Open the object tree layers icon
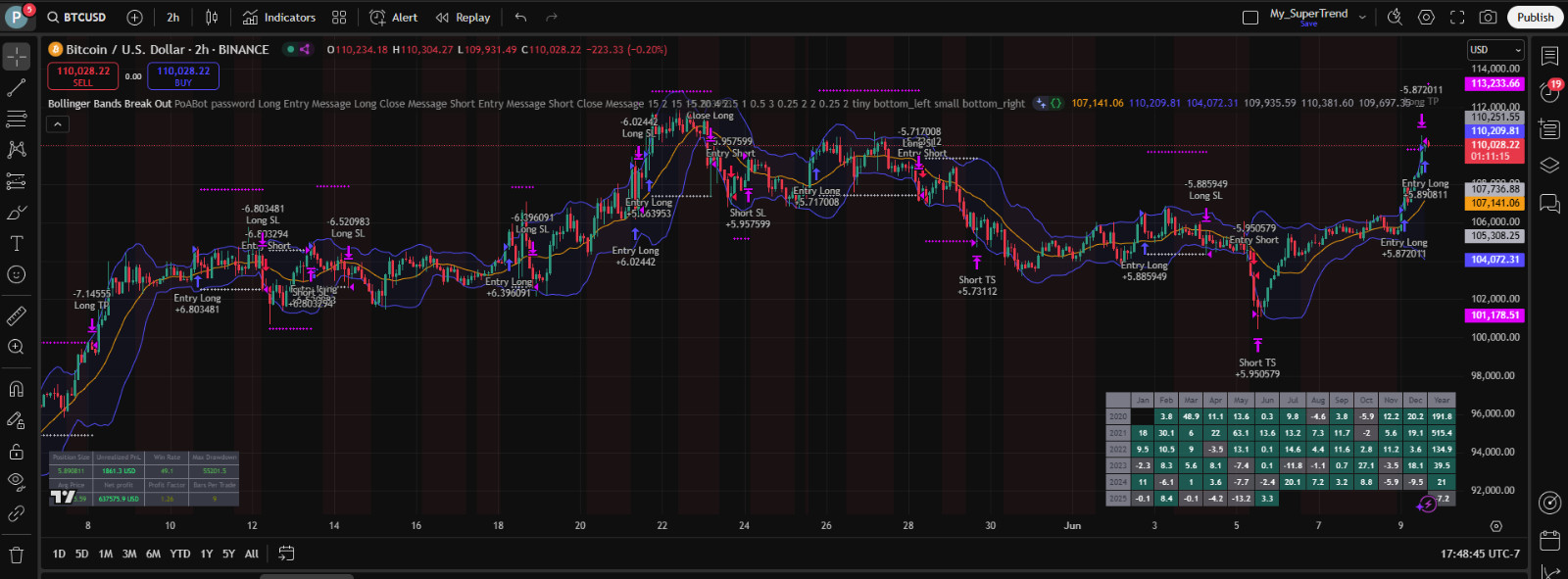Screen dimensions: 1568x579 coord(1549,166)
